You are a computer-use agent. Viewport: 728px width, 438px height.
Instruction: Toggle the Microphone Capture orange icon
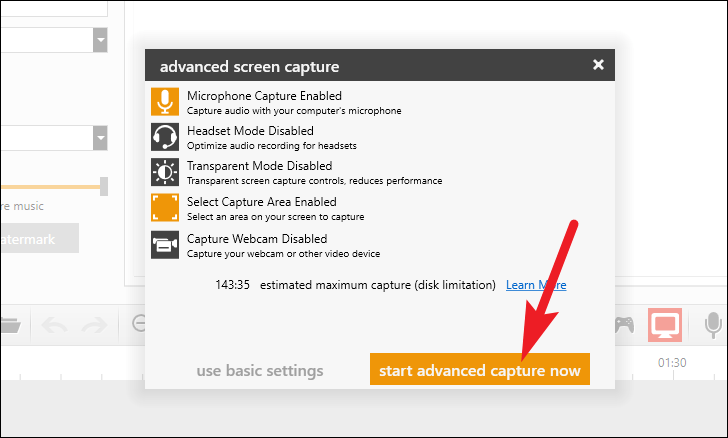[x=164, y=101]
